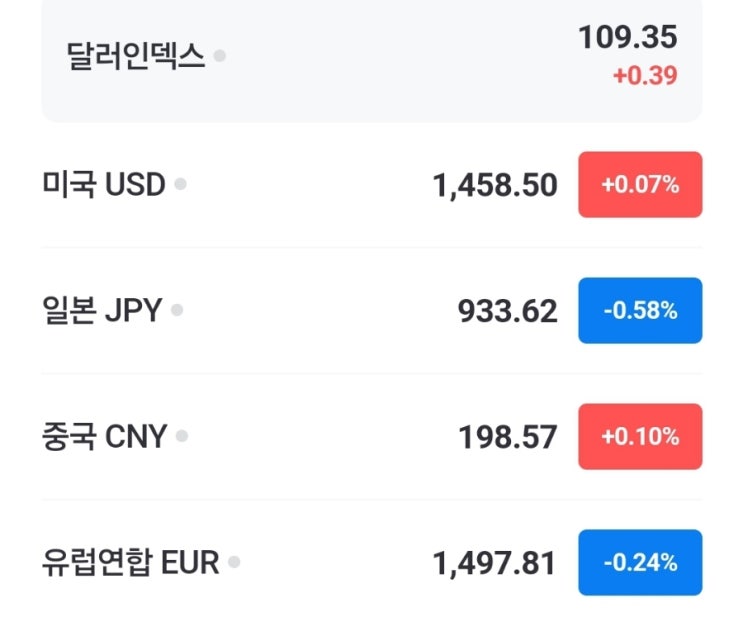This screenshot has height=617, width=743.
Task: Open the 미국 USD currency label
Action: tap(104, 185)
